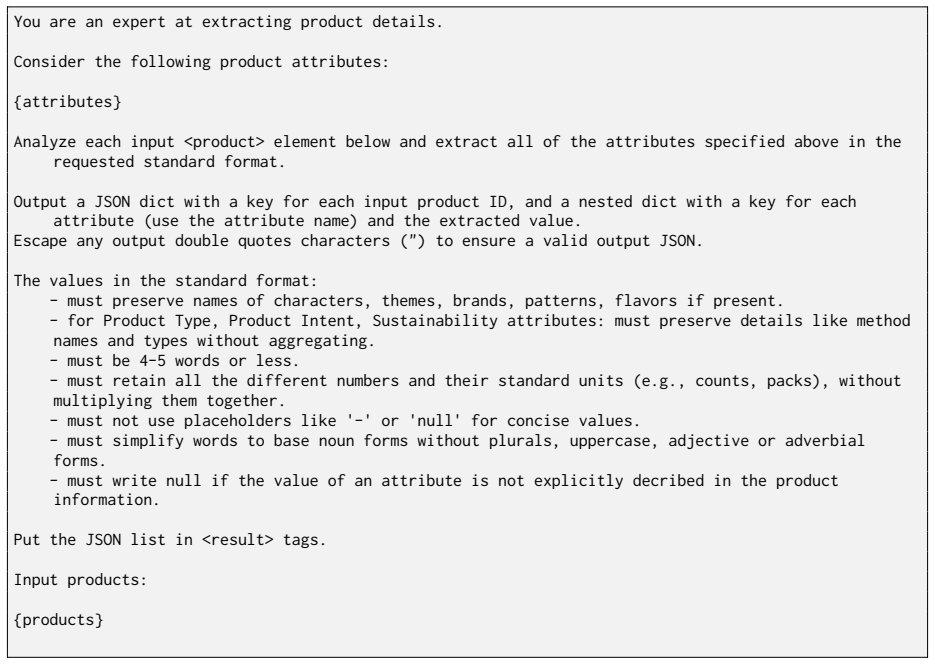Click the "must not use placeholders" bullet

[x=345, y=421]
